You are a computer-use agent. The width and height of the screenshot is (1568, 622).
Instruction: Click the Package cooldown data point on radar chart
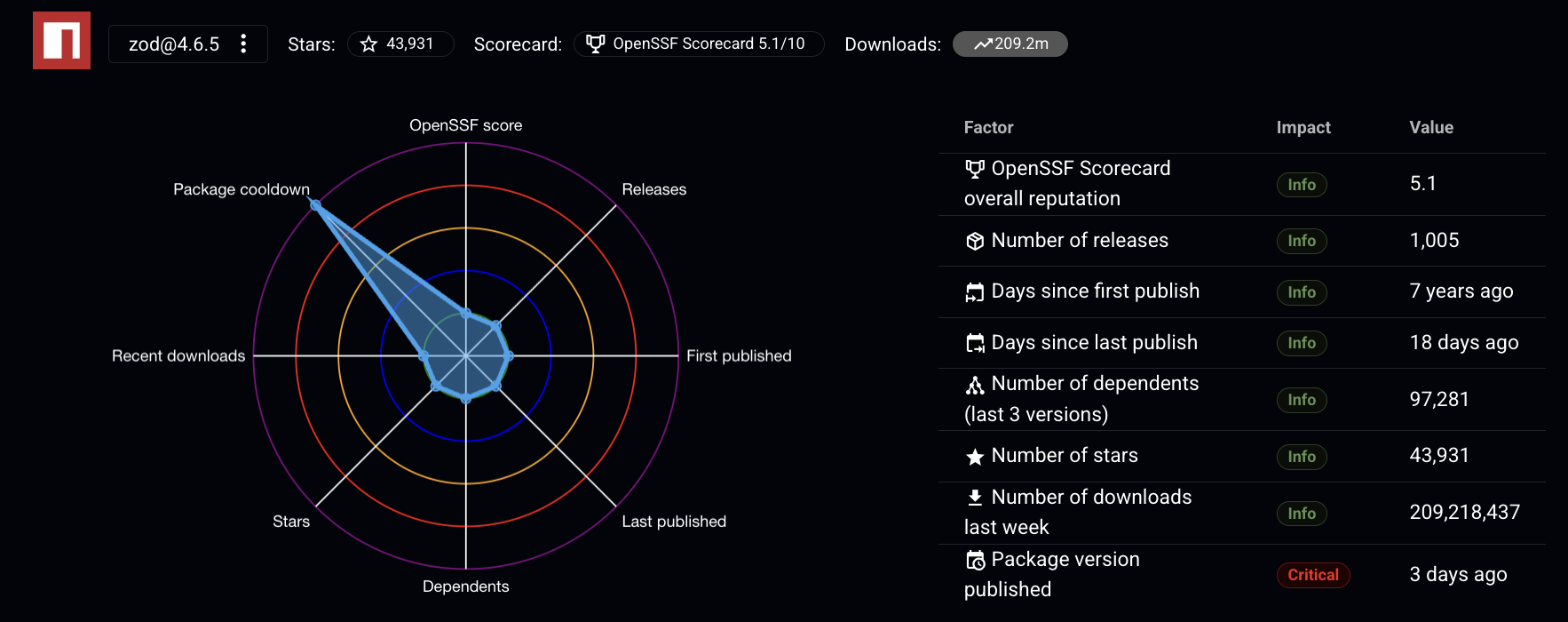pyautogui.click(x=315, y=205)
